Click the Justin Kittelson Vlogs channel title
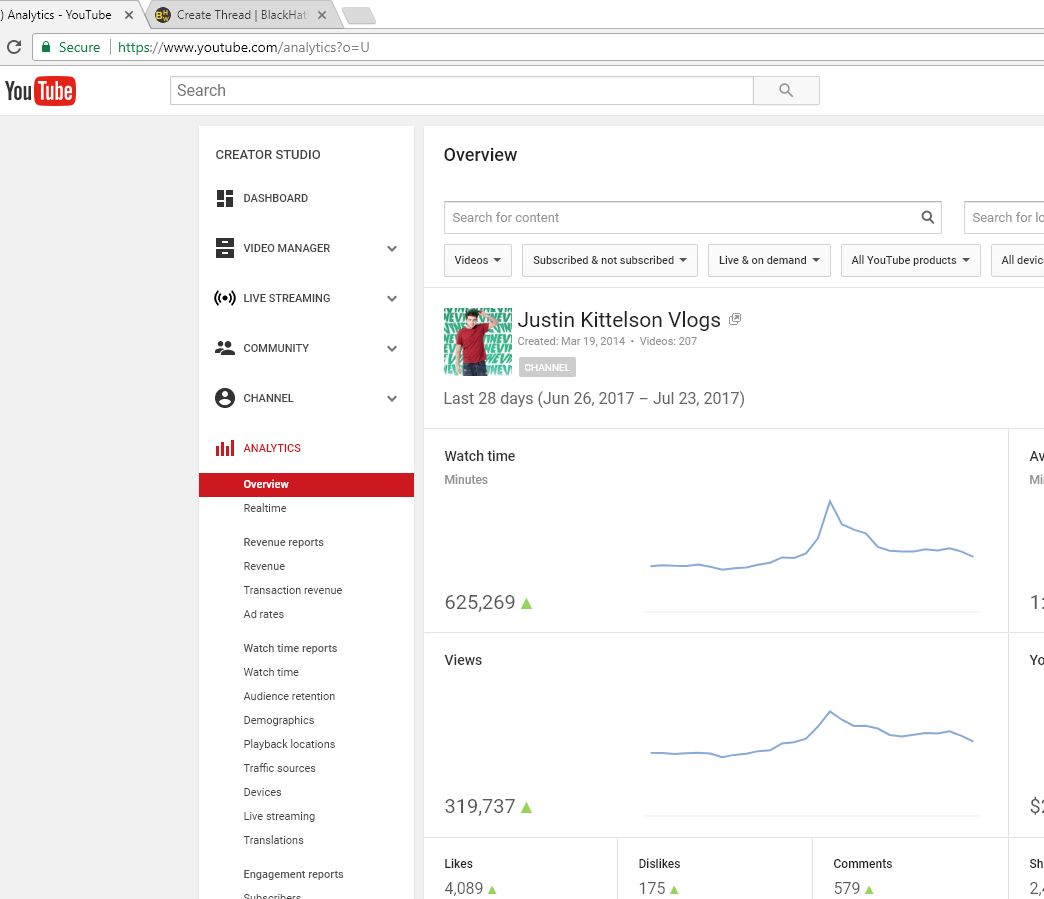Image resolution: width=1044 pixels, height=899 pixels. (619, 320)
